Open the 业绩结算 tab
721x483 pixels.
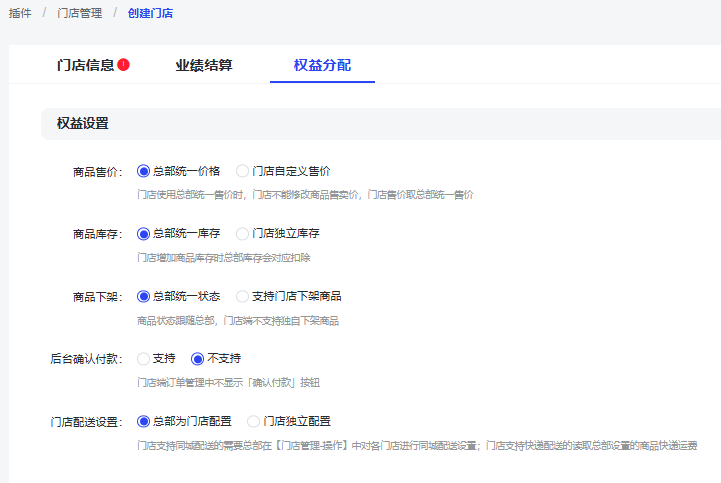click(204, 66)
